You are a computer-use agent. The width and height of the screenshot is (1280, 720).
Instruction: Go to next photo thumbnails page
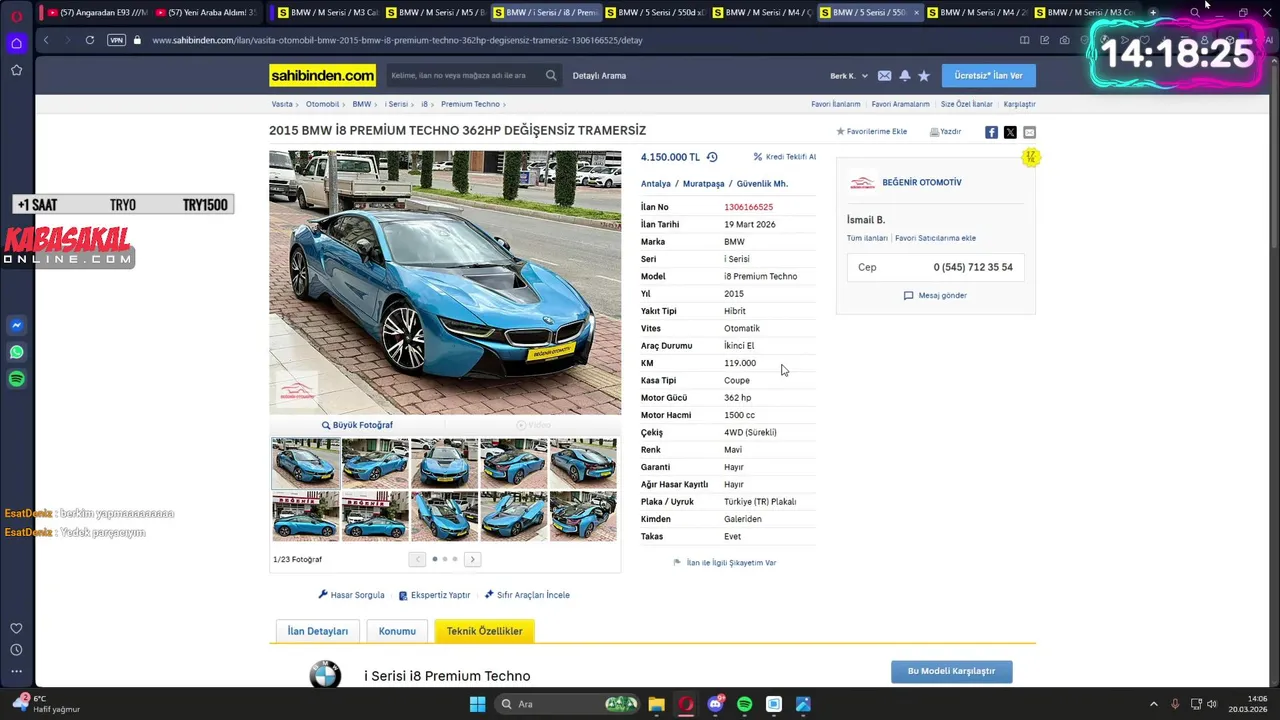[472, 559]
